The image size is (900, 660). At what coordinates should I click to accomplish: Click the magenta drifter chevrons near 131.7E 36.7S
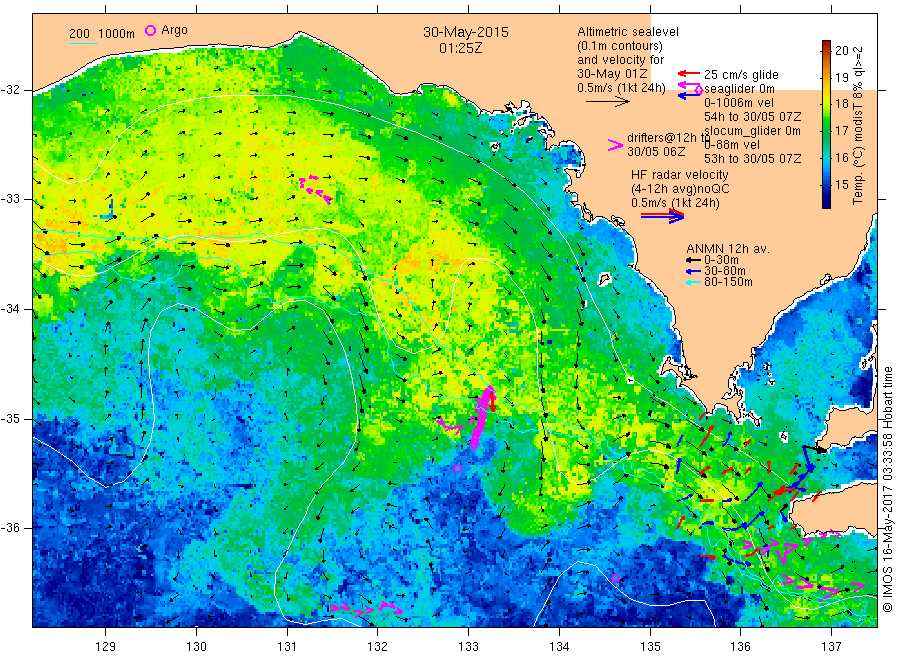pos(366,608)
